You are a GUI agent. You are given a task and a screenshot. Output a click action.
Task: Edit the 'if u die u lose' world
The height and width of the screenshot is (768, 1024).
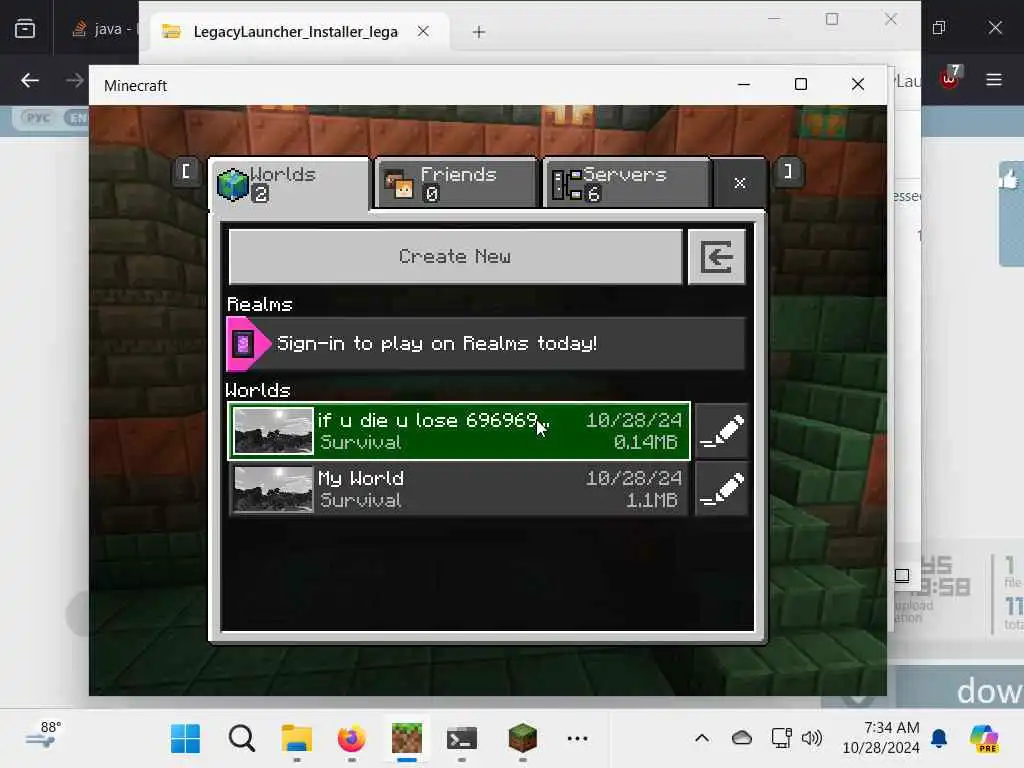[722, 431]
